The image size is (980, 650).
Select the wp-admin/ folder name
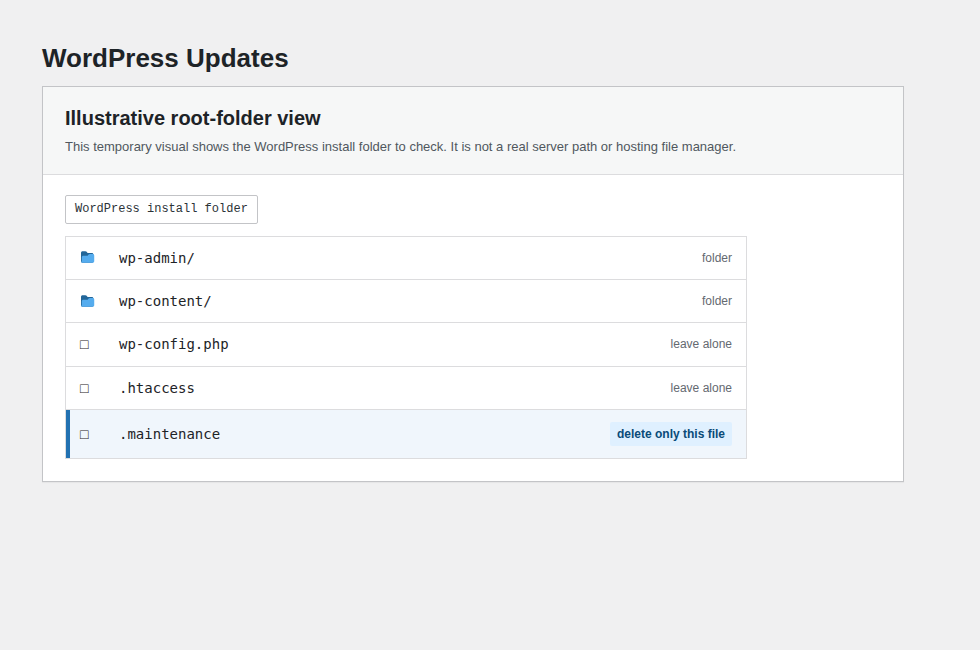pos(157,258)
